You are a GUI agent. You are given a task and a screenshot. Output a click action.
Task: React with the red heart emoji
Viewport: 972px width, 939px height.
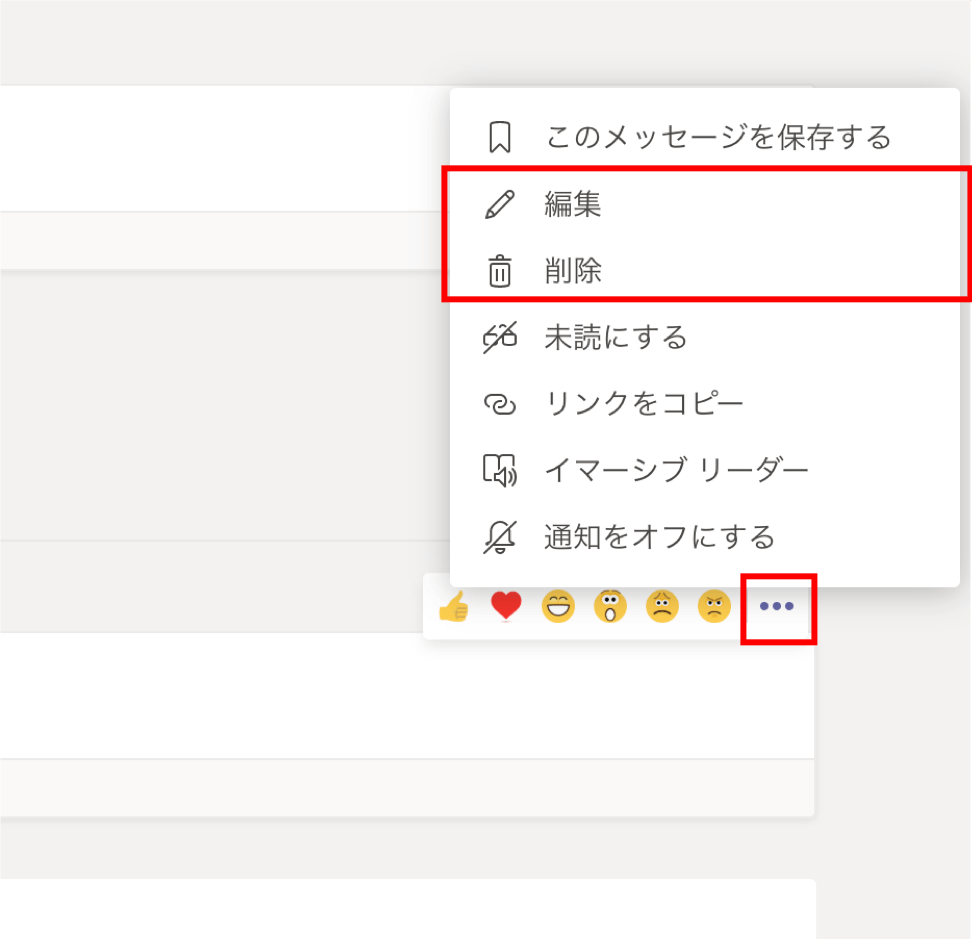pyautogui.click(x=506, y=606)
